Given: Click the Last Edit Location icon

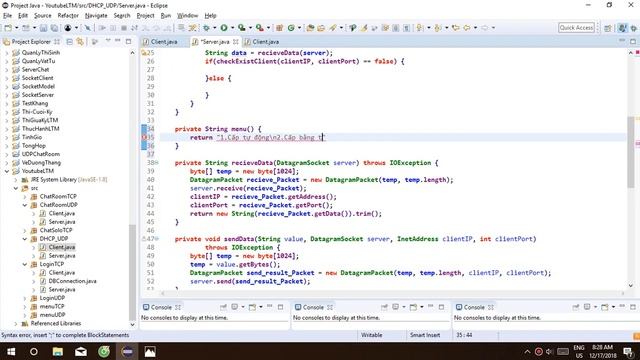Looking at the screenshot, I should tap(456, 28).
